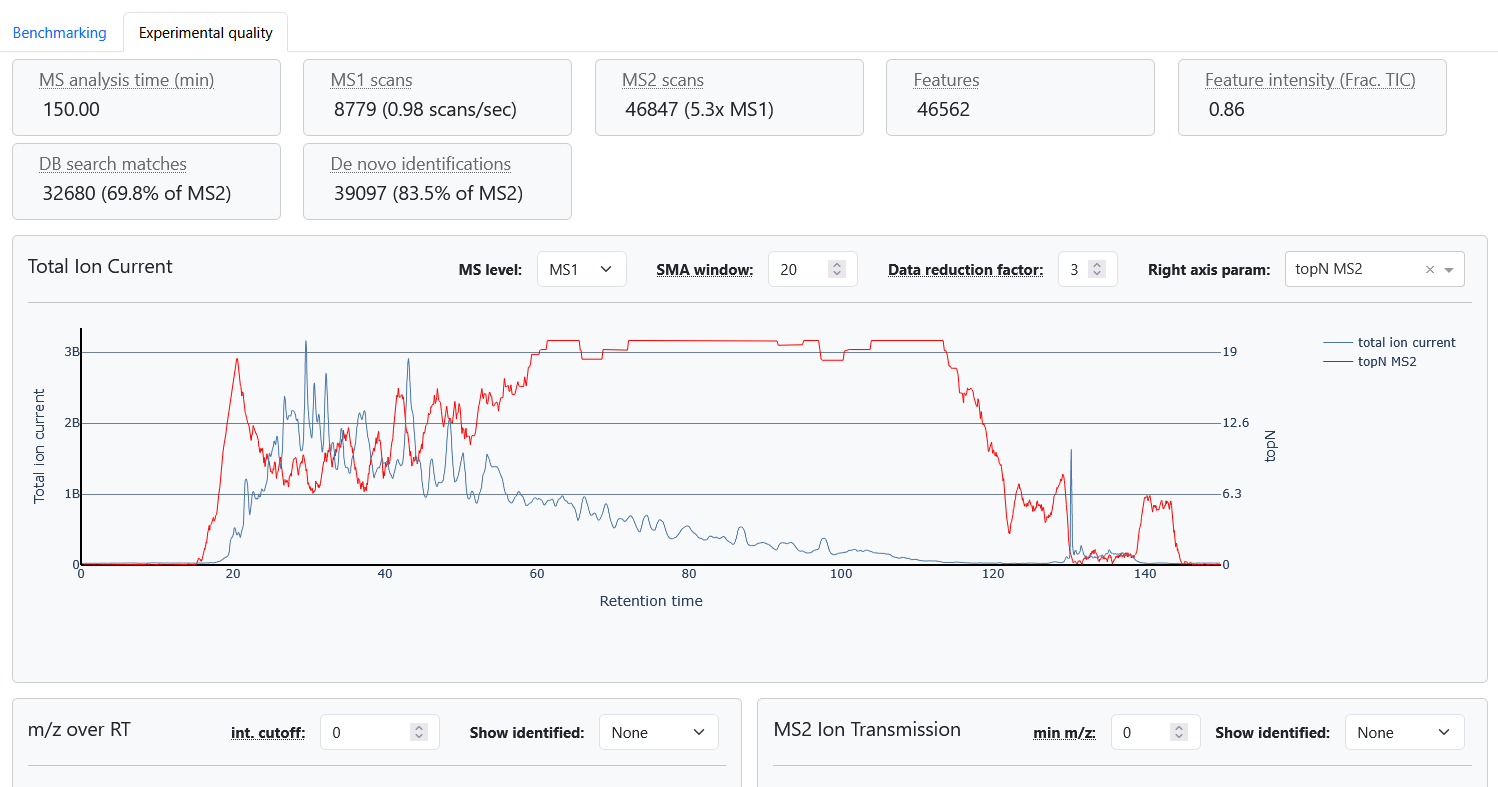Click the SMA window spinner arrows
Screen dimensions: 1498x787
pyautogui.click(x=837, y=269)
